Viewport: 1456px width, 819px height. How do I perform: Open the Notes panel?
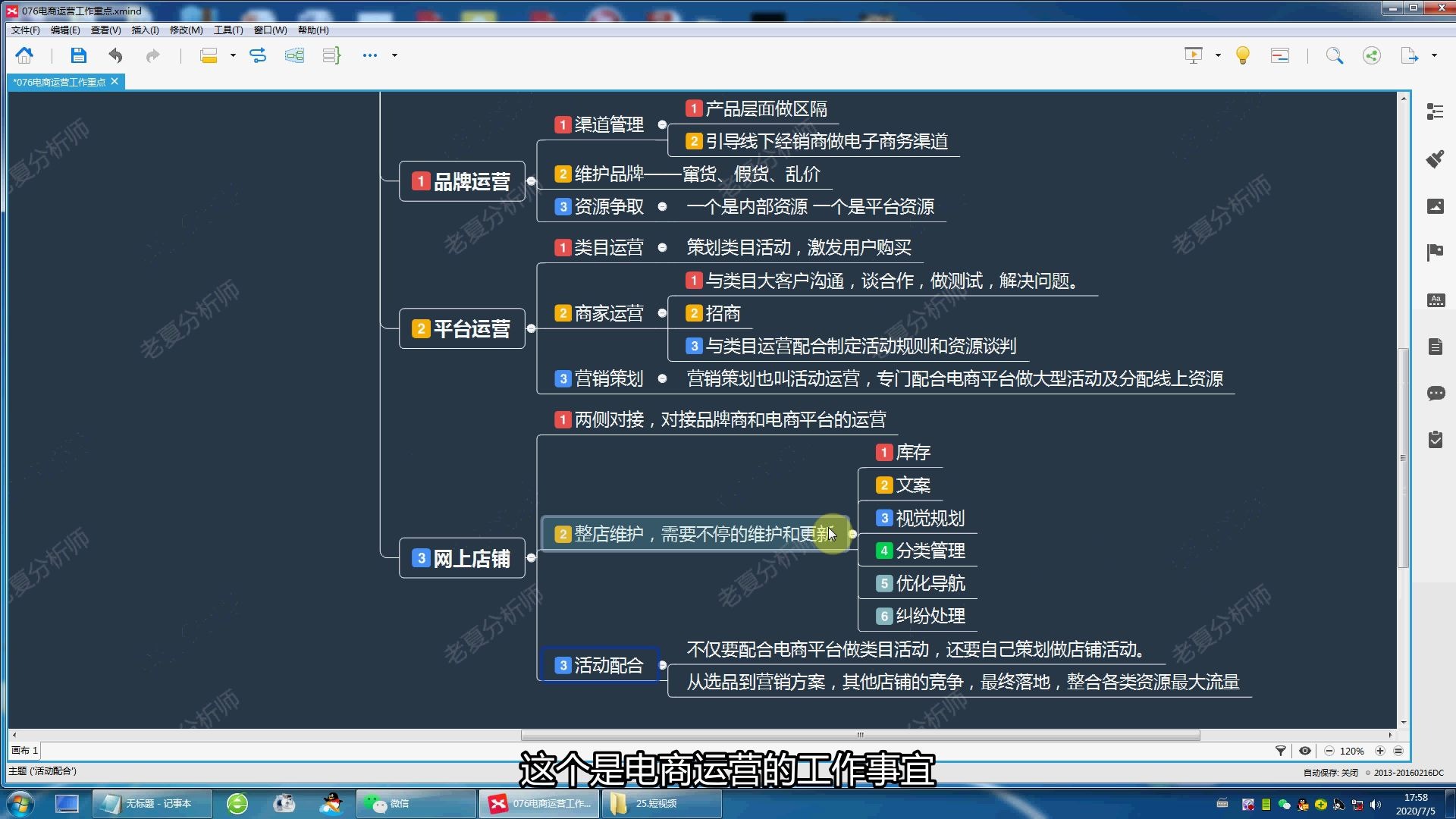pyautogui.click(x=1435, y=347)
